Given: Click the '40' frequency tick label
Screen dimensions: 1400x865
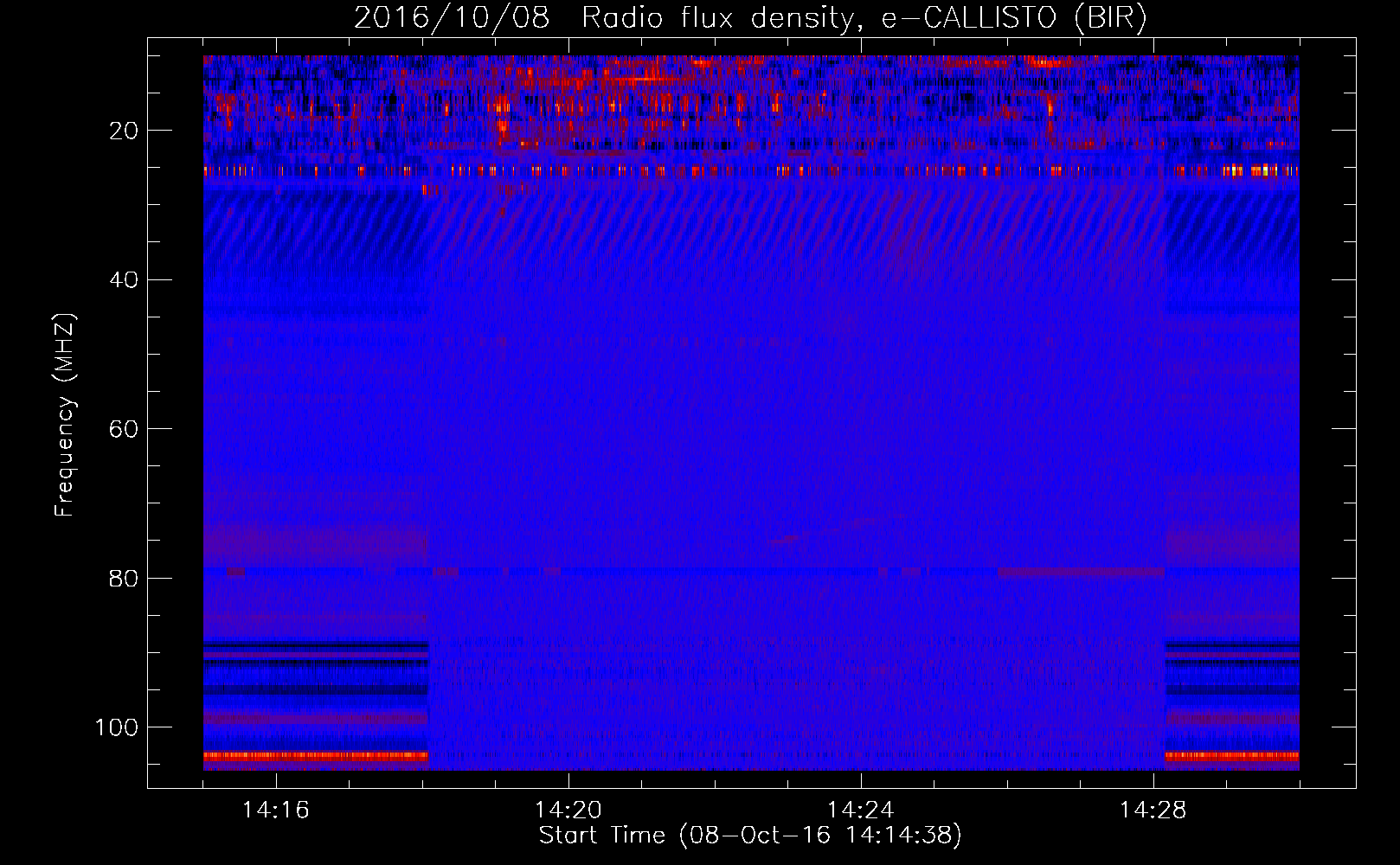Looking at the screenshot, I should click(124, 280).
